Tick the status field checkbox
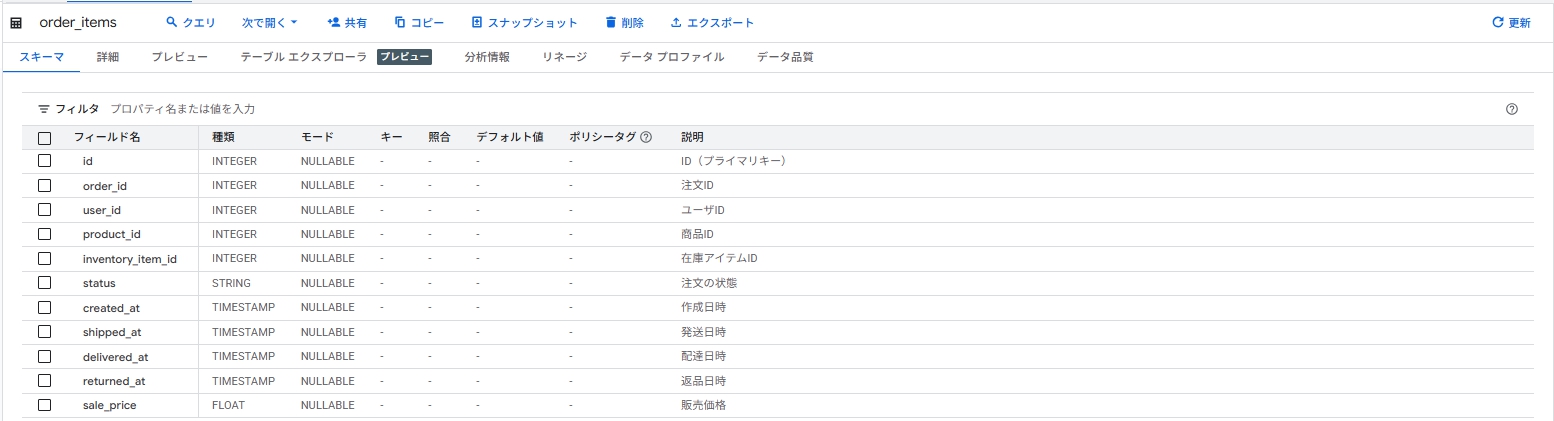The height and width of the screenshot is (421, 1554). tap(44, 283)
